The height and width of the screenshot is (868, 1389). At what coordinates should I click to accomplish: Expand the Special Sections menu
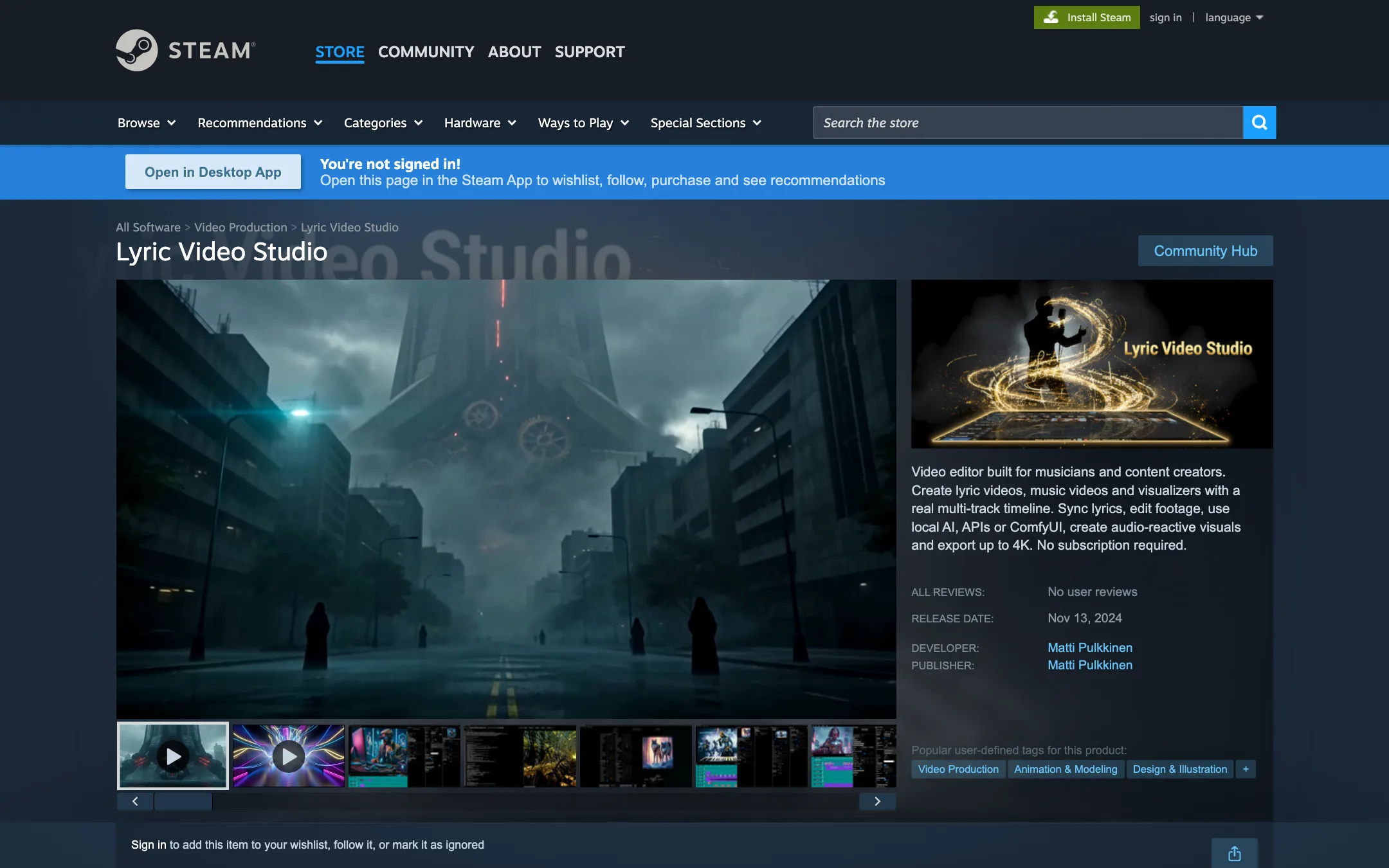(706, 122)
